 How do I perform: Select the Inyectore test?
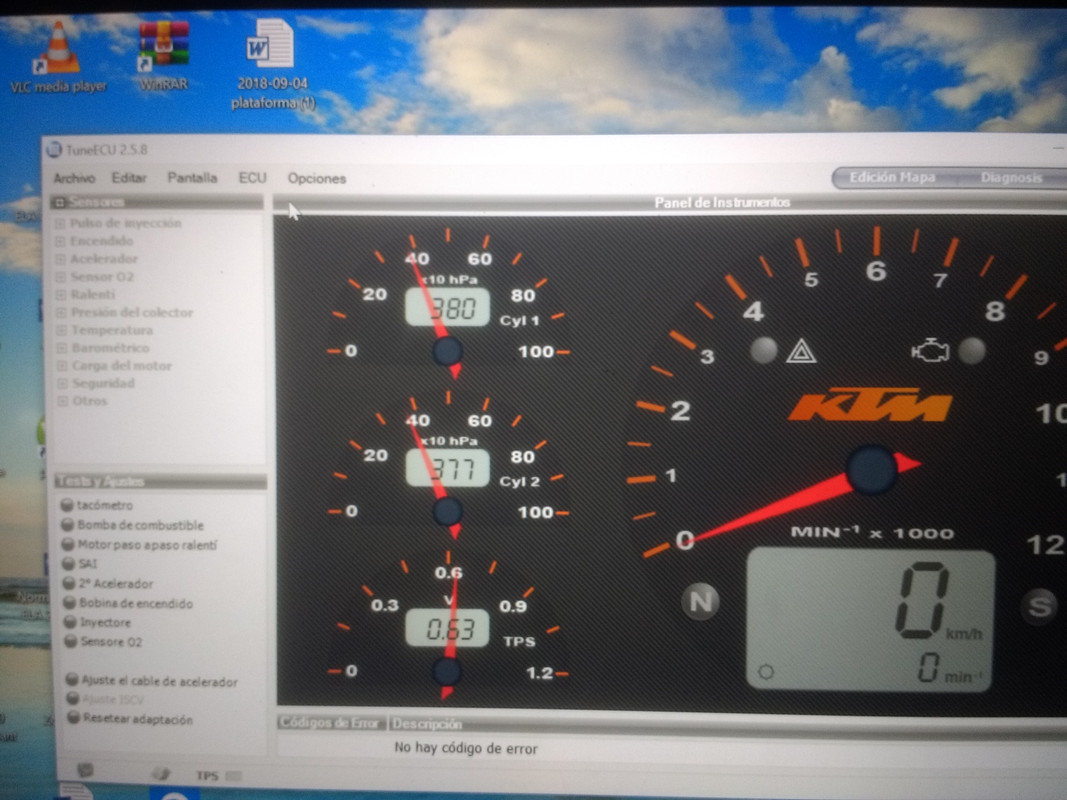pyautogui.click(x=97, y=622)
